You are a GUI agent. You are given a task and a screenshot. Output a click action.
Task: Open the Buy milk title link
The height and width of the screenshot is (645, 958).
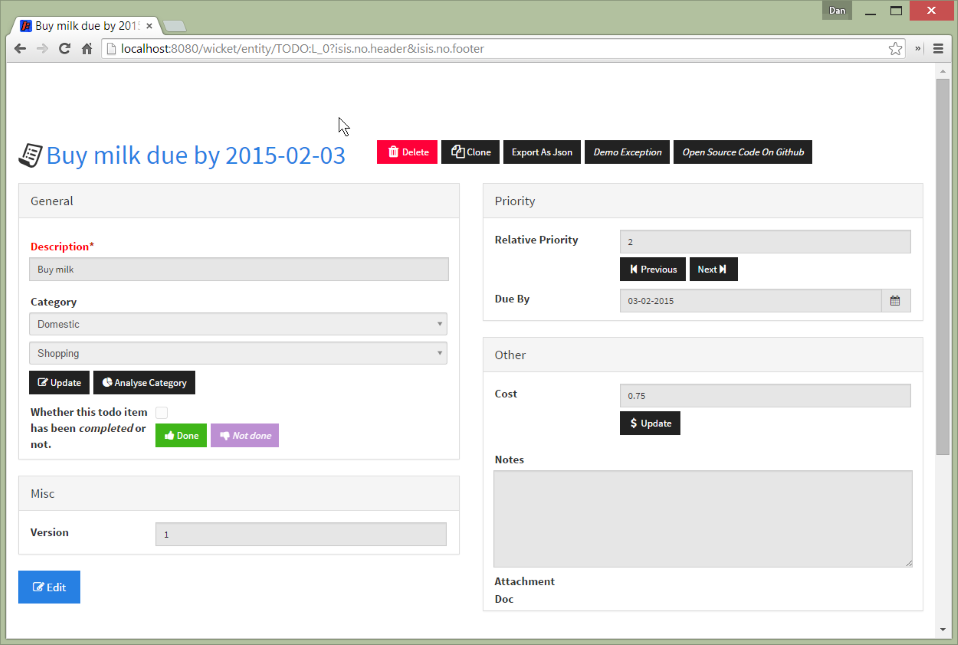point(196,155)
